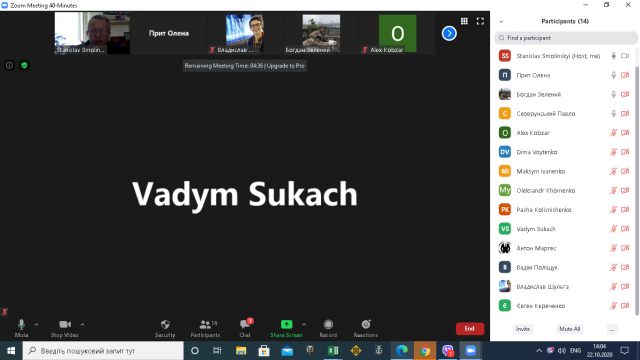Click the participants list scrollbar

[x=637, y=190]
